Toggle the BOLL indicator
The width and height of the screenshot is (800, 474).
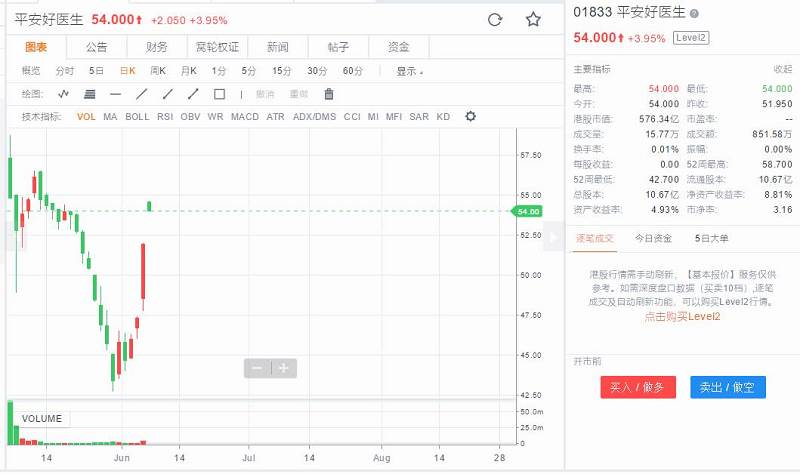click(137, 117)
